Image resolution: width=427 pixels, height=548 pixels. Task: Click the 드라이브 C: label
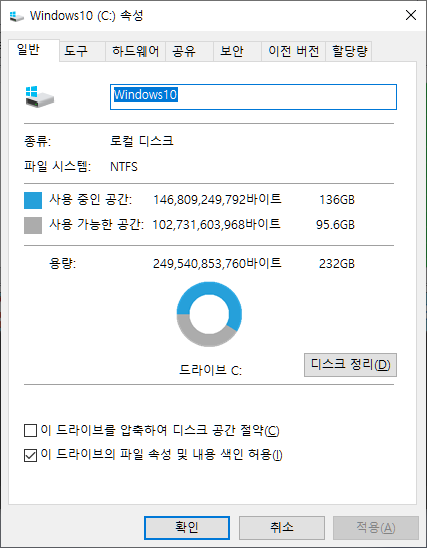coord(210,370)
